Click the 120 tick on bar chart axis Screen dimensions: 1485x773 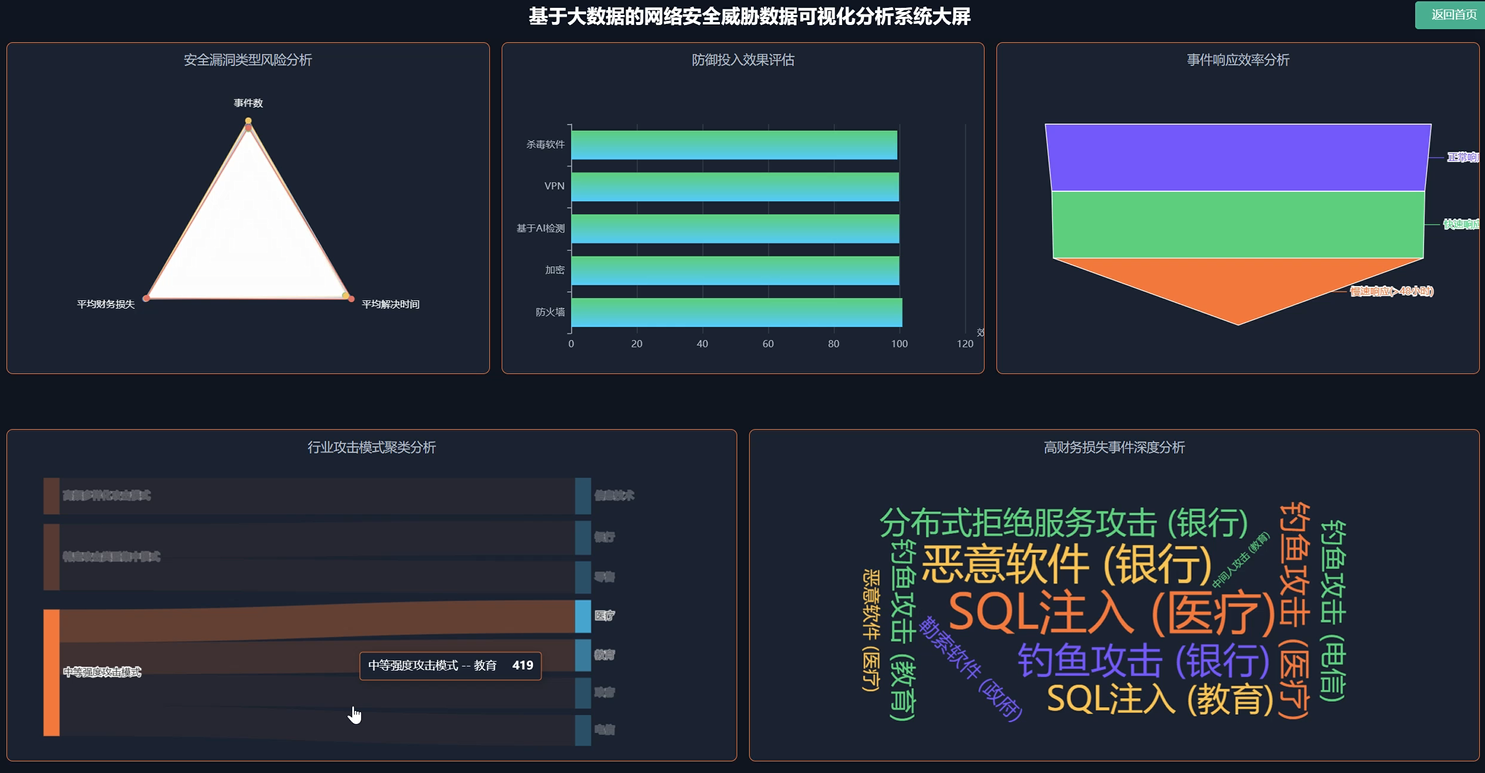965,344
